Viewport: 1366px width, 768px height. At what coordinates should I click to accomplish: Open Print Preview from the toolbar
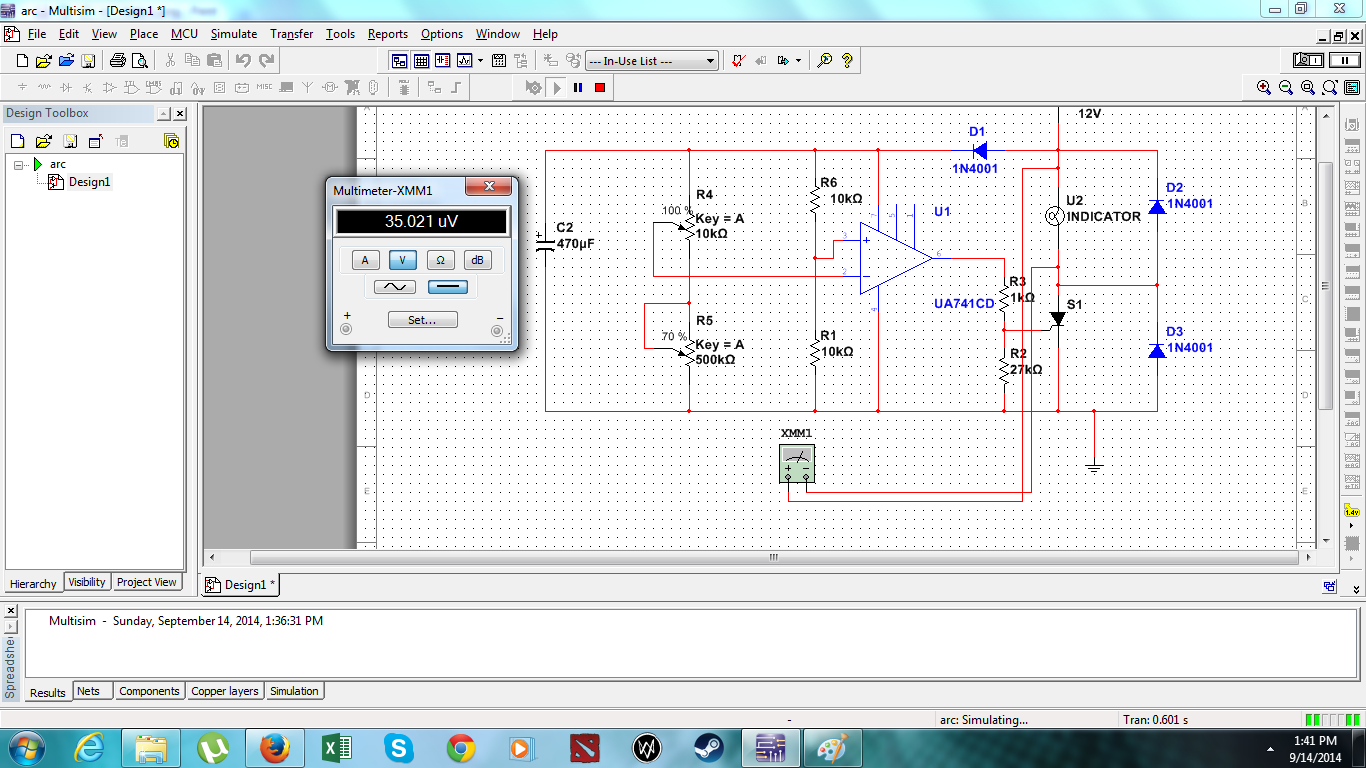(139, 60)
